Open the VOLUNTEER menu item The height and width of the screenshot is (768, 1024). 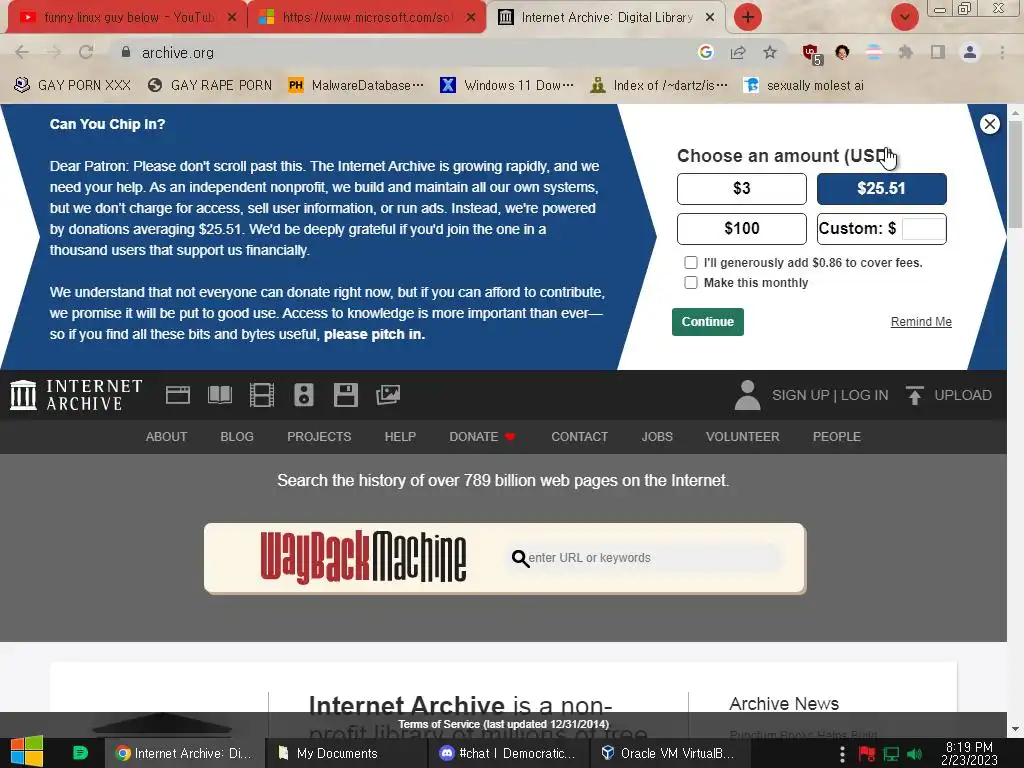tap(743, 436)
